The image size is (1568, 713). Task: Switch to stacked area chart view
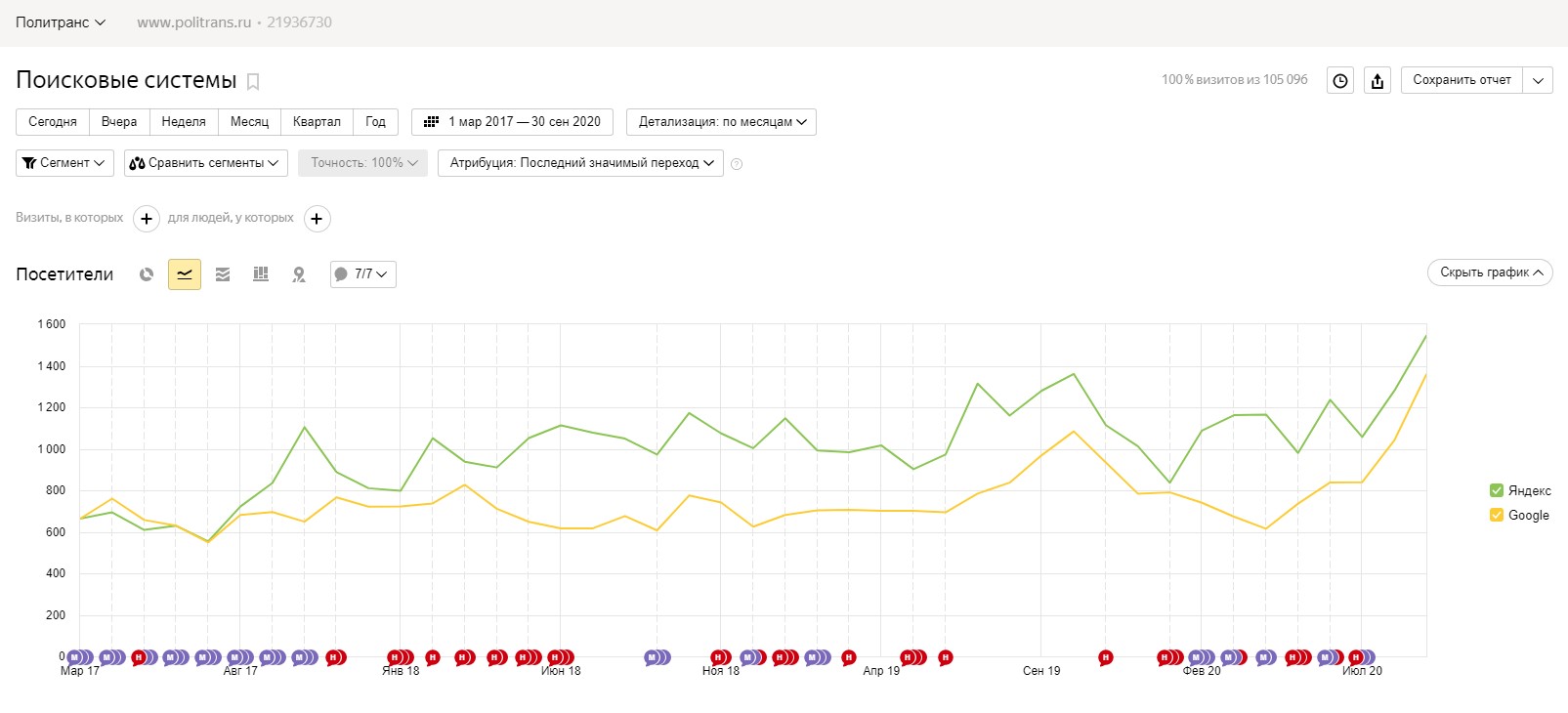click(x=223, y=274)
